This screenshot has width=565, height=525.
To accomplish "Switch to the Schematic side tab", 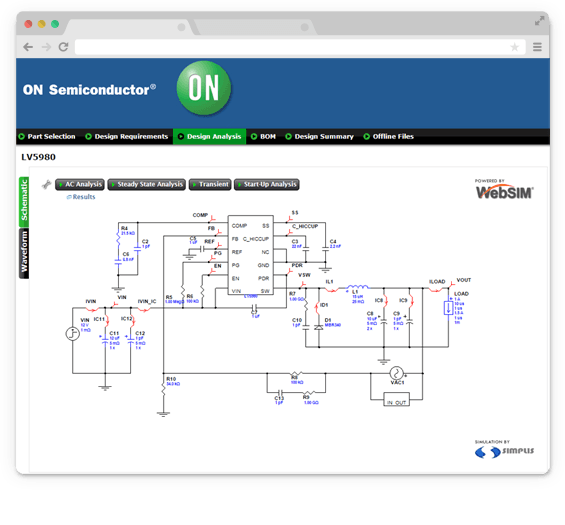I will tap(24, 201).
